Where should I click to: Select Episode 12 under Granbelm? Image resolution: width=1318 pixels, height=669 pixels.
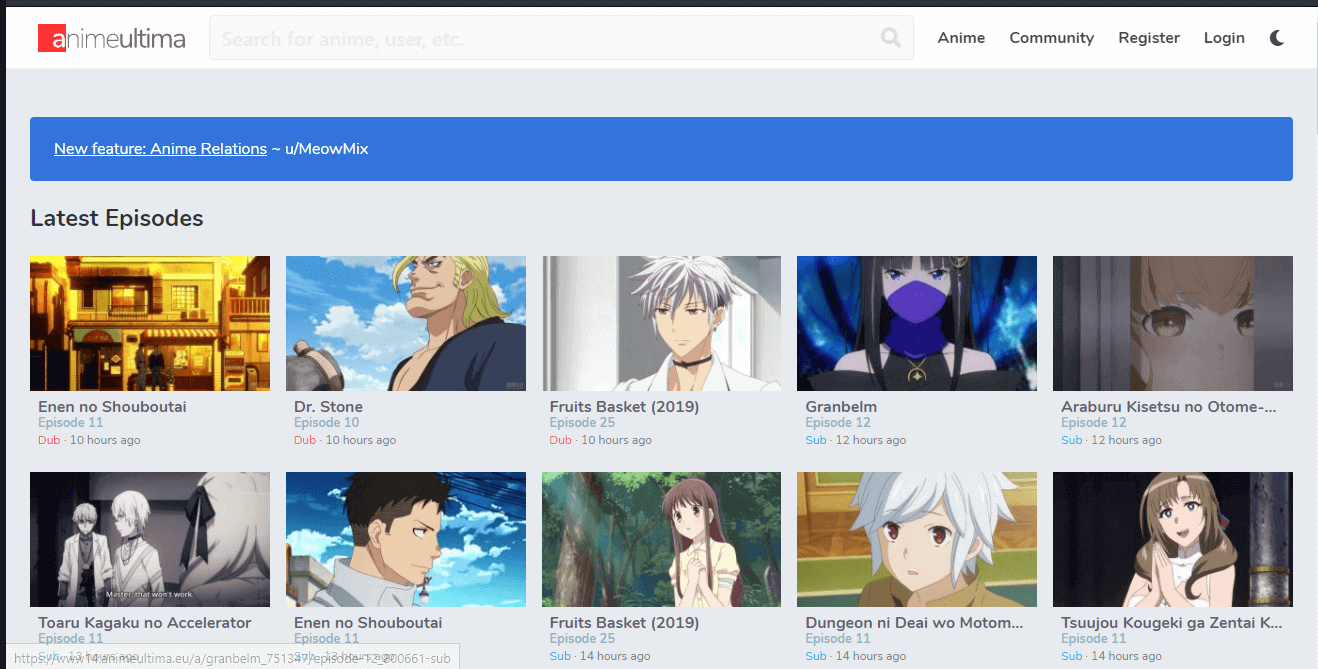tap(837, 423)
